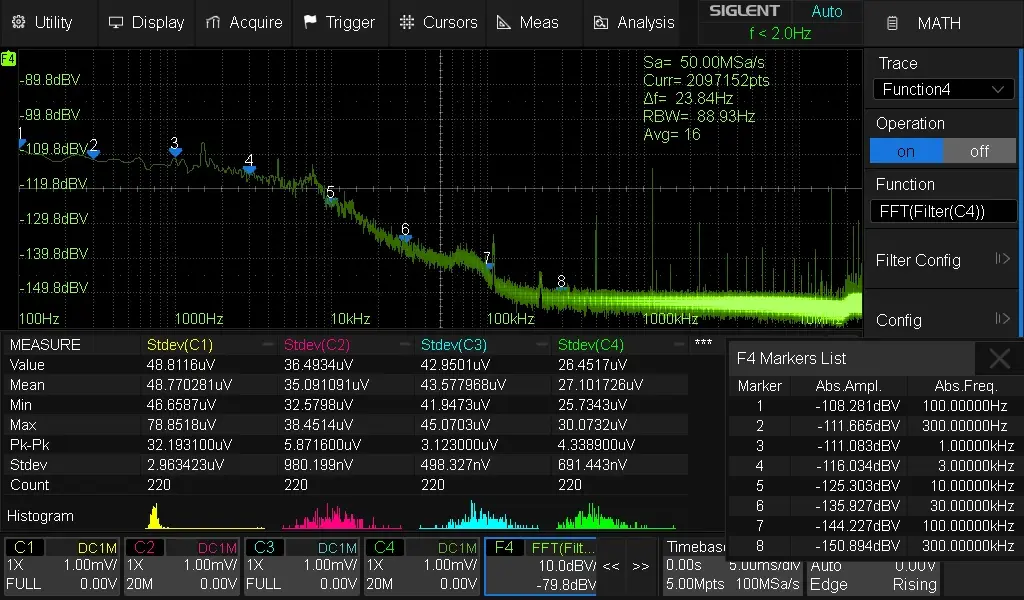
Task: Turn Operation on
Action: pyautogui.click(x=906, y=151)
